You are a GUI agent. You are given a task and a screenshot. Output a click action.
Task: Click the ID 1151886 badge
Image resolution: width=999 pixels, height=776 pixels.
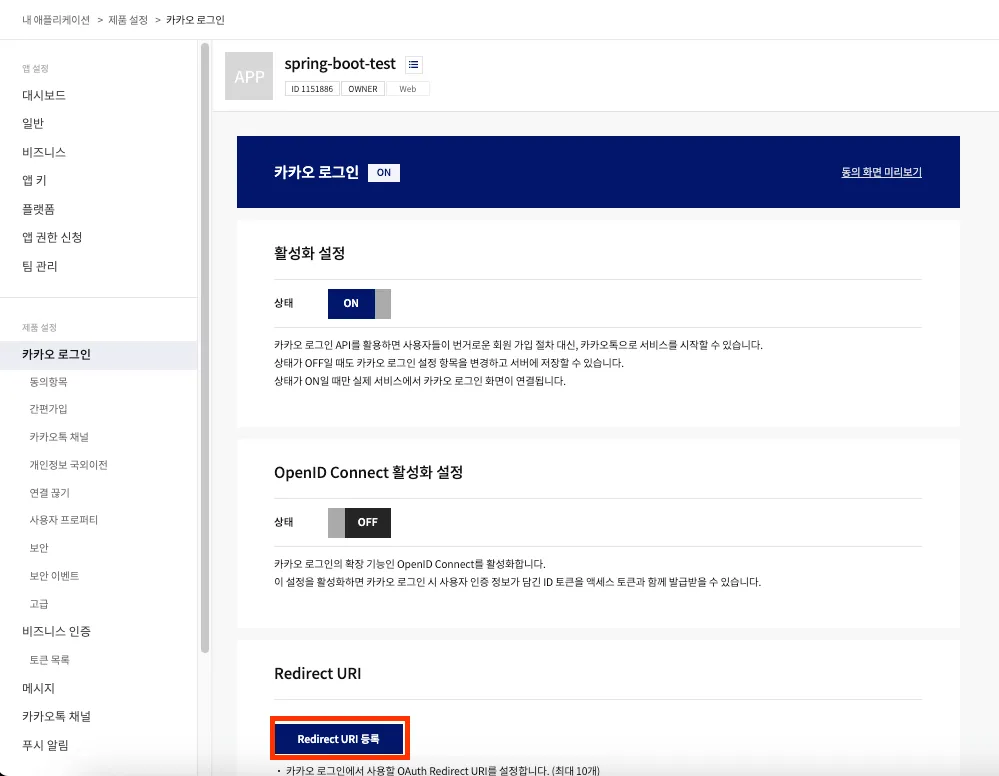click(x=312, y=89)
